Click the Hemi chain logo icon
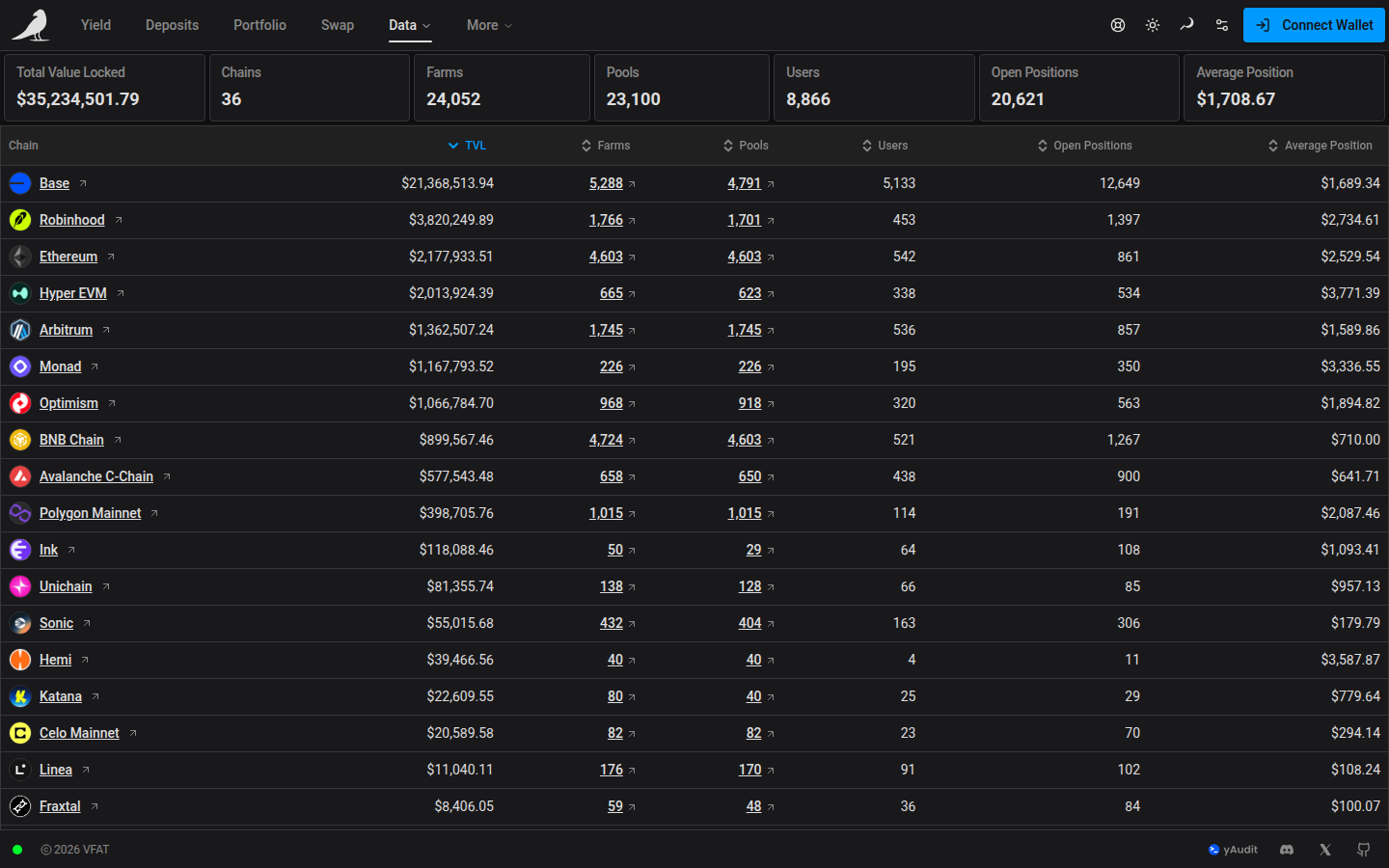Viewport: 1389px width, 868px height. pos(20,660)
